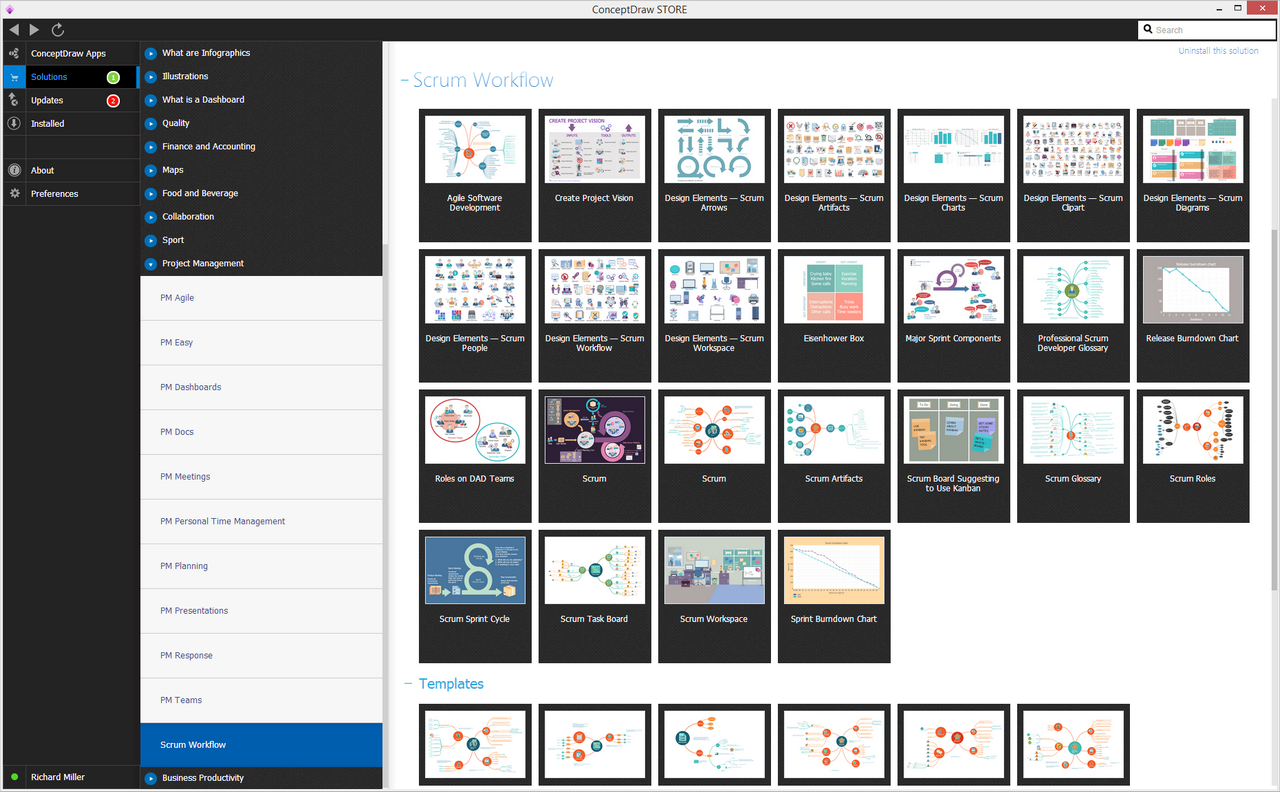
Task: Click the Installed download icon
Action: [14, 124]
